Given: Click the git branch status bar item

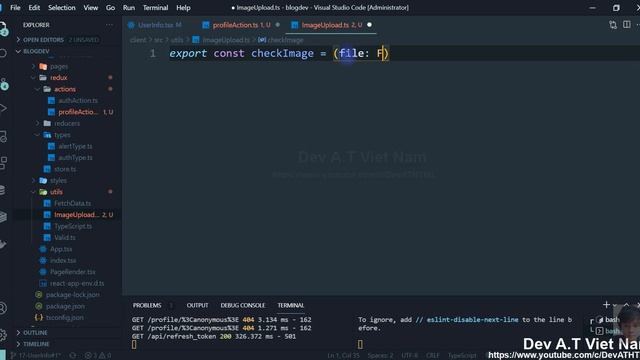Looking at the screenshot, I should [x=37, y=356].
